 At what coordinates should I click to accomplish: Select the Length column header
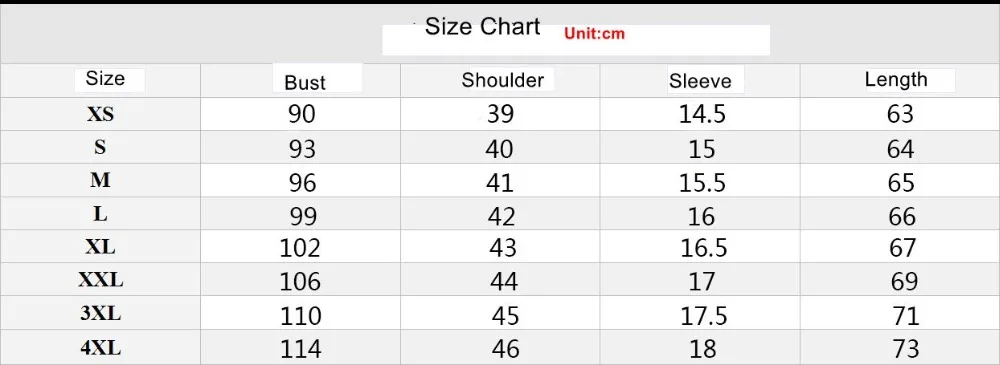coord(896,80)
